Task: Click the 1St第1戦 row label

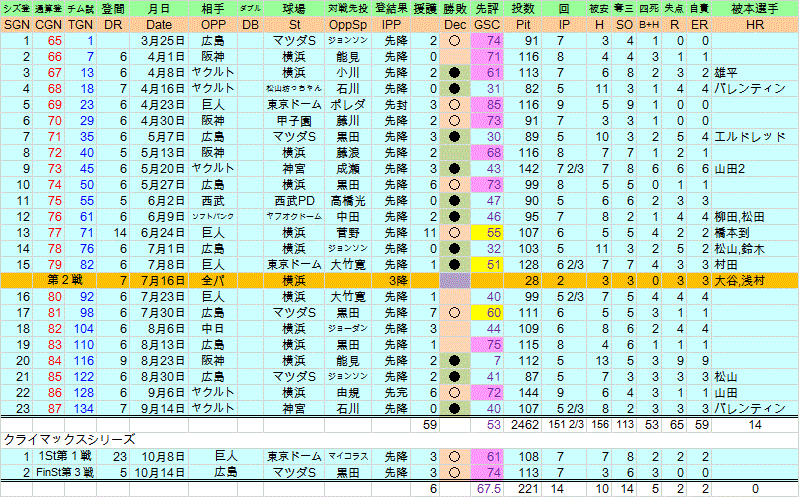Action: point(65,457)
